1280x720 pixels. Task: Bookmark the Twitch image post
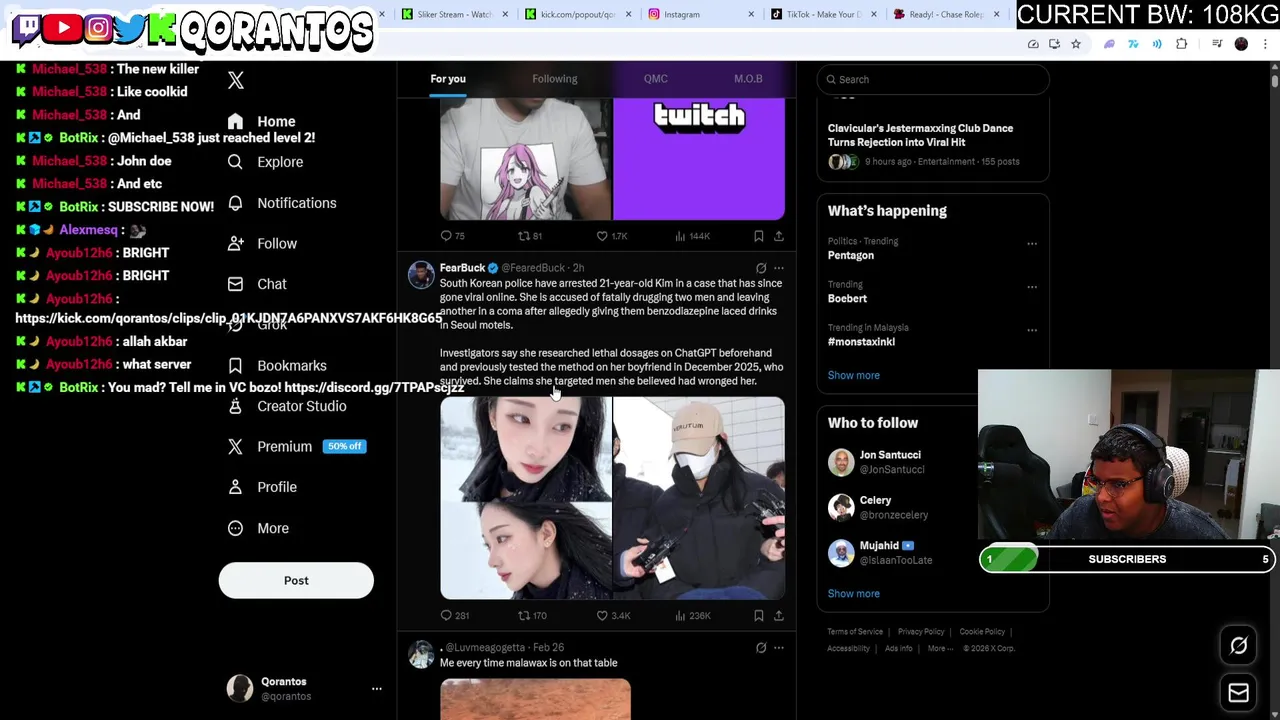click(759, 236)
